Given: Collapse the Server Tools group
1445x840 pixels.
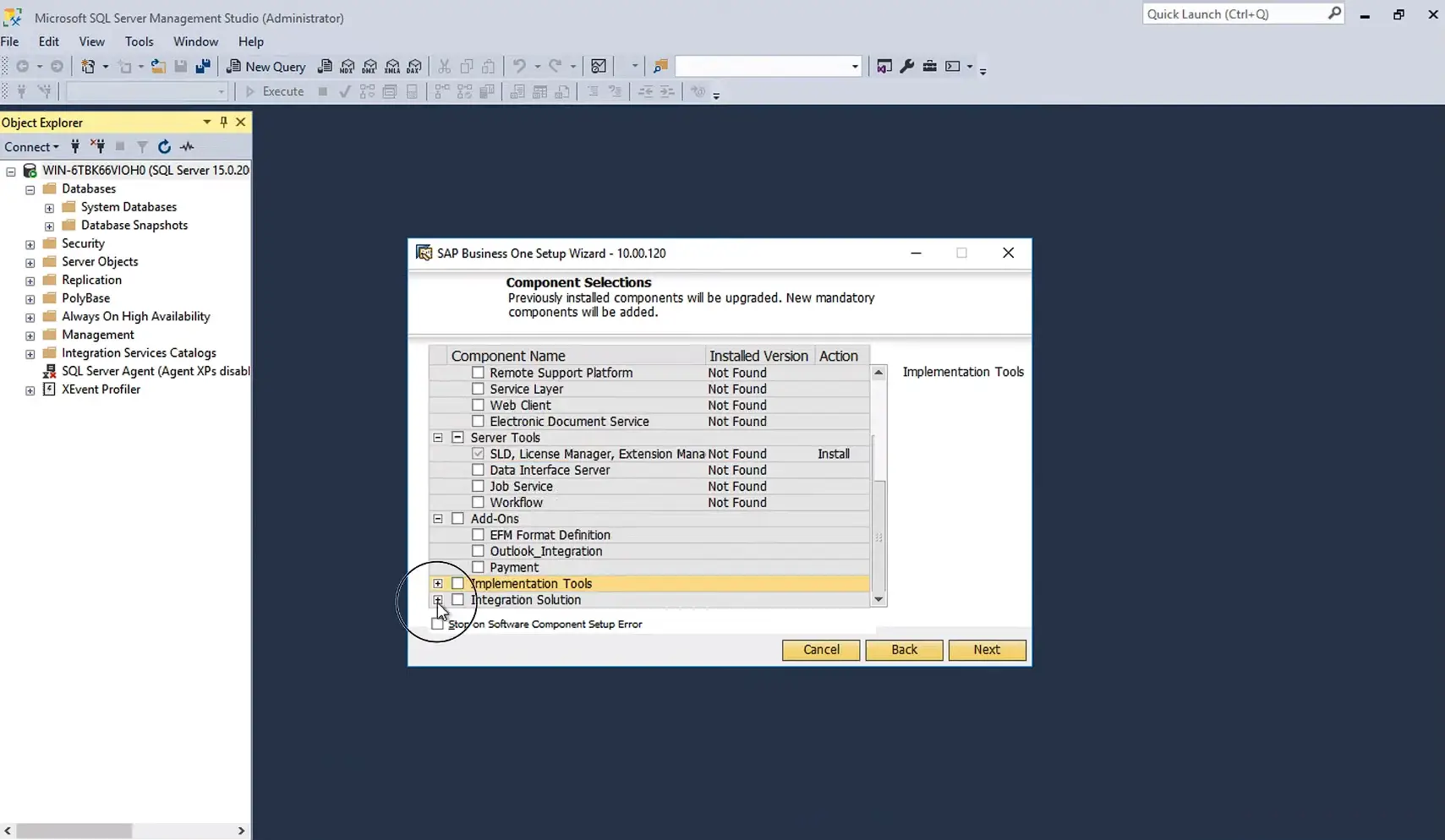Looking at the screenshot, I should tap(438, 438).
